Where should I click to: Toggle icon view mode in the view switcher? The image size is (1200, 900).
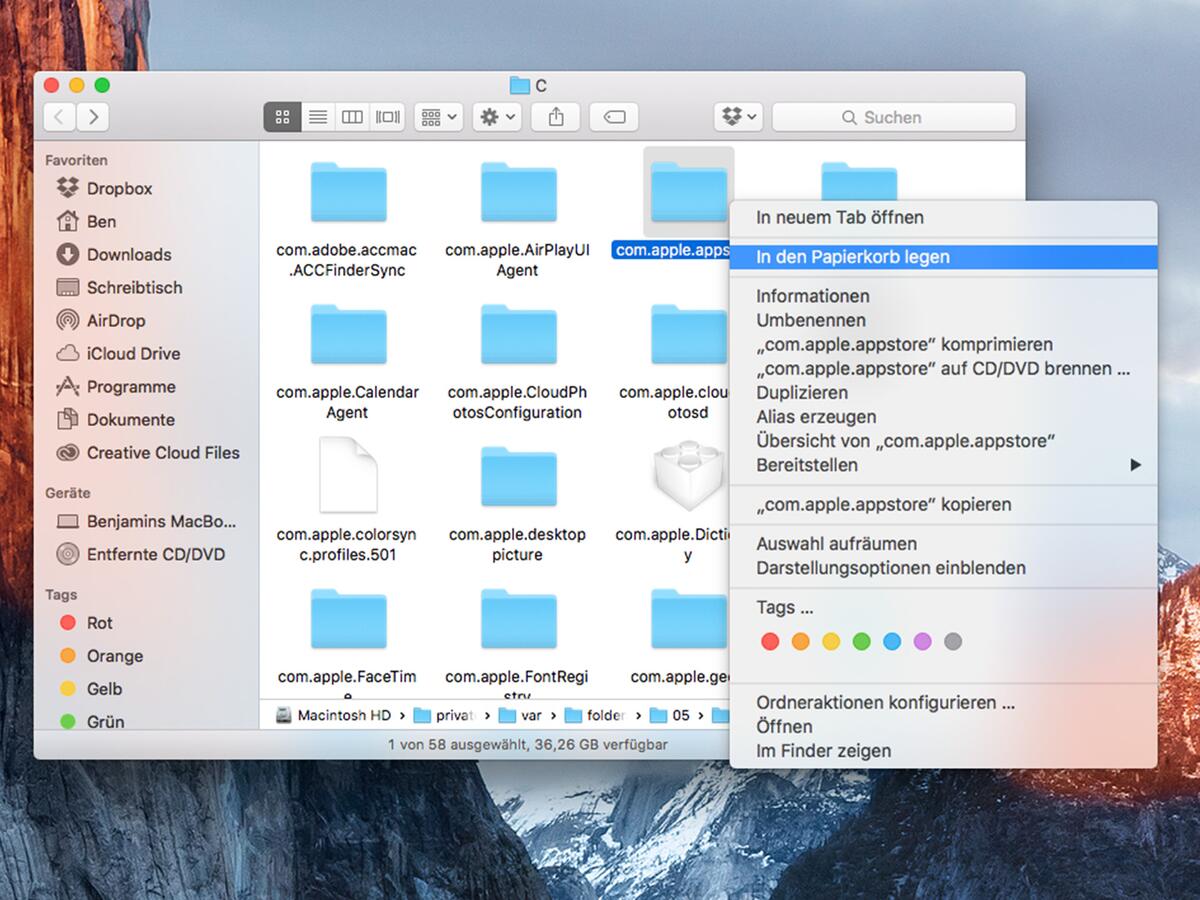[x=281, y=117]
